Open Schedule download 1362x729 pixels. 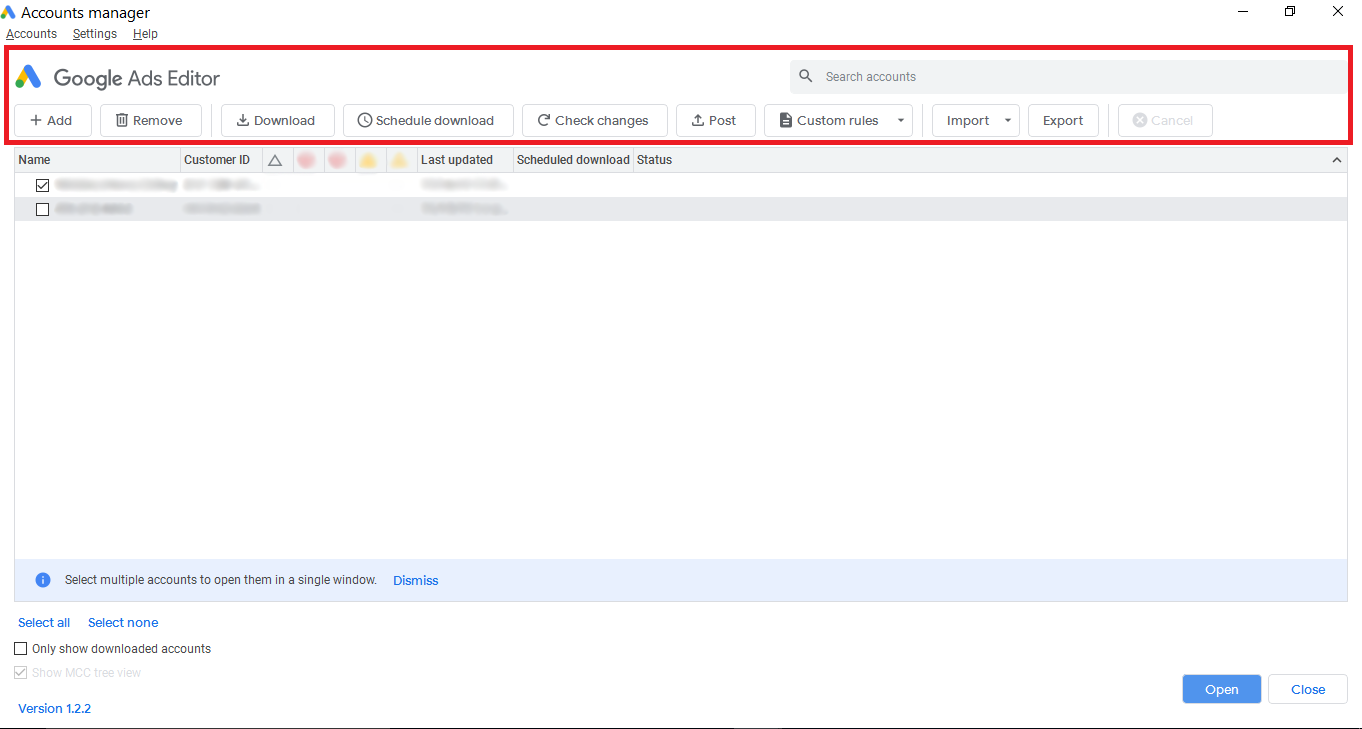pos(428,120)
